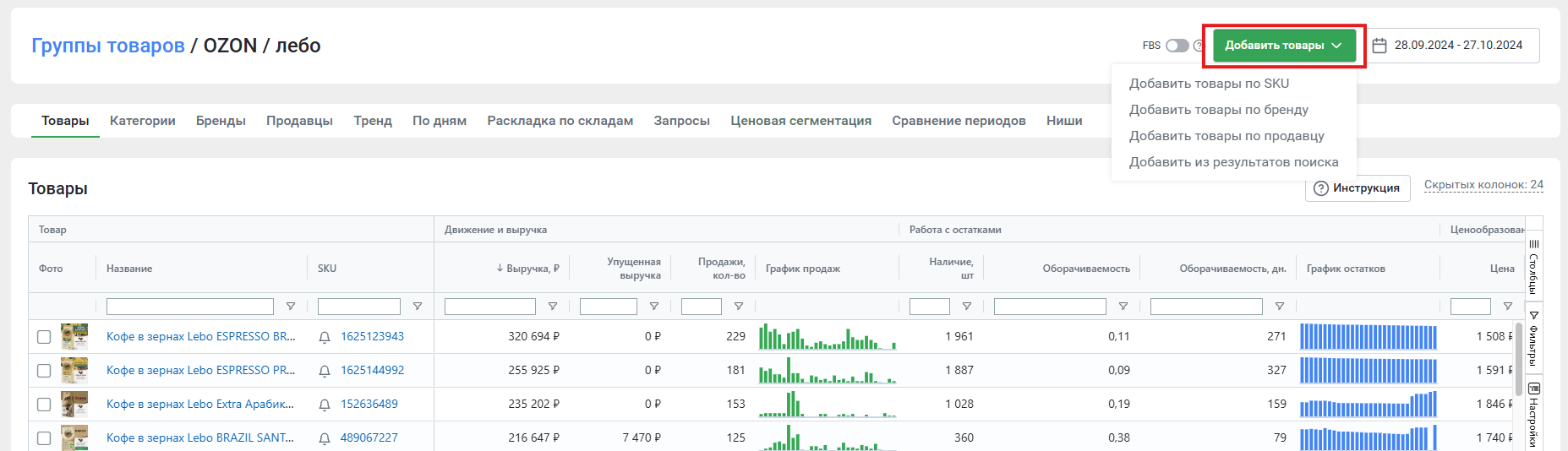
Task: Open the Оборачиваемость column filter funnel
Action: point(1123,307)
